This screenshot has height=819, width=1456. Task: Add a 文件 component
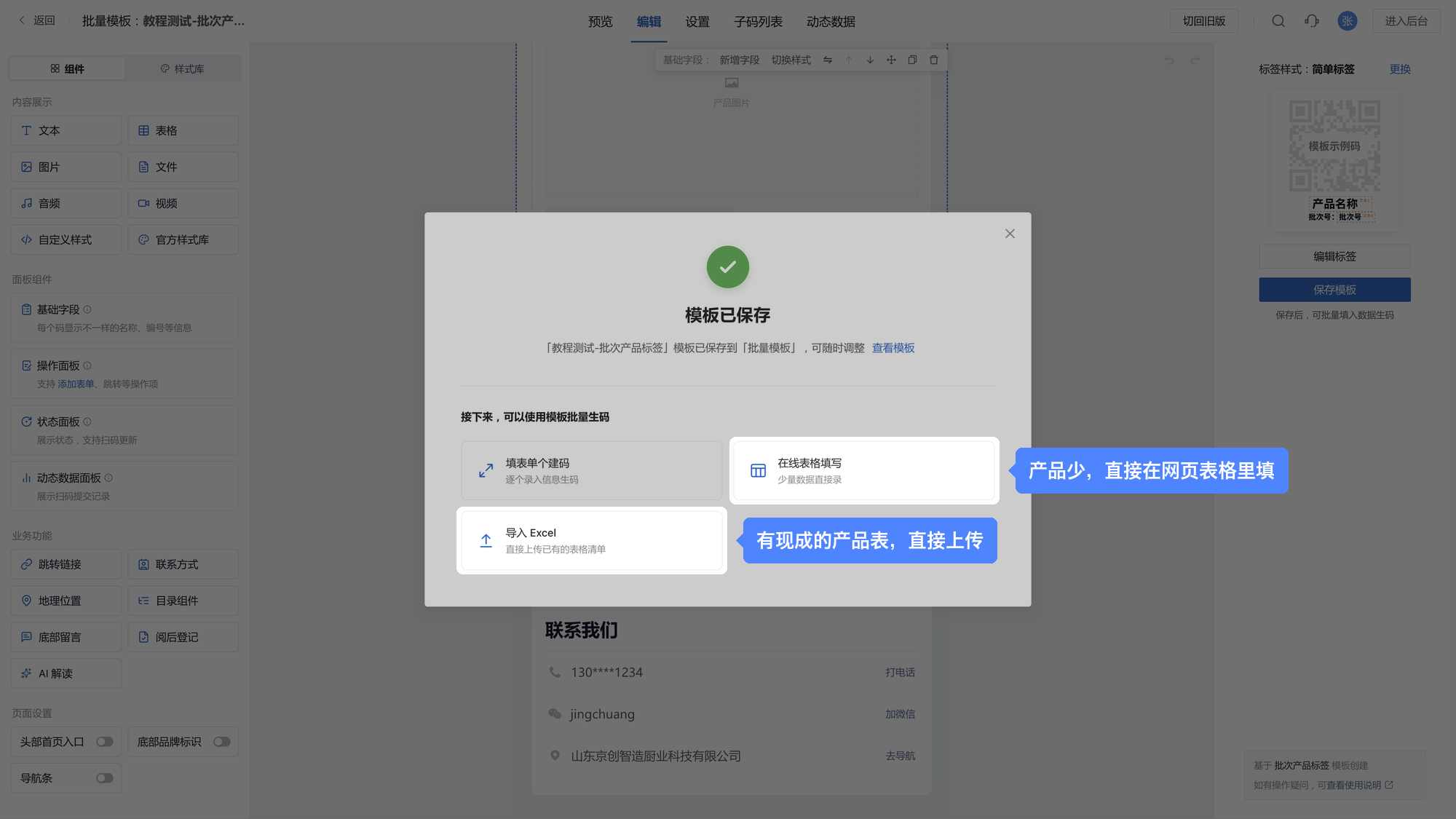[183, 167]
